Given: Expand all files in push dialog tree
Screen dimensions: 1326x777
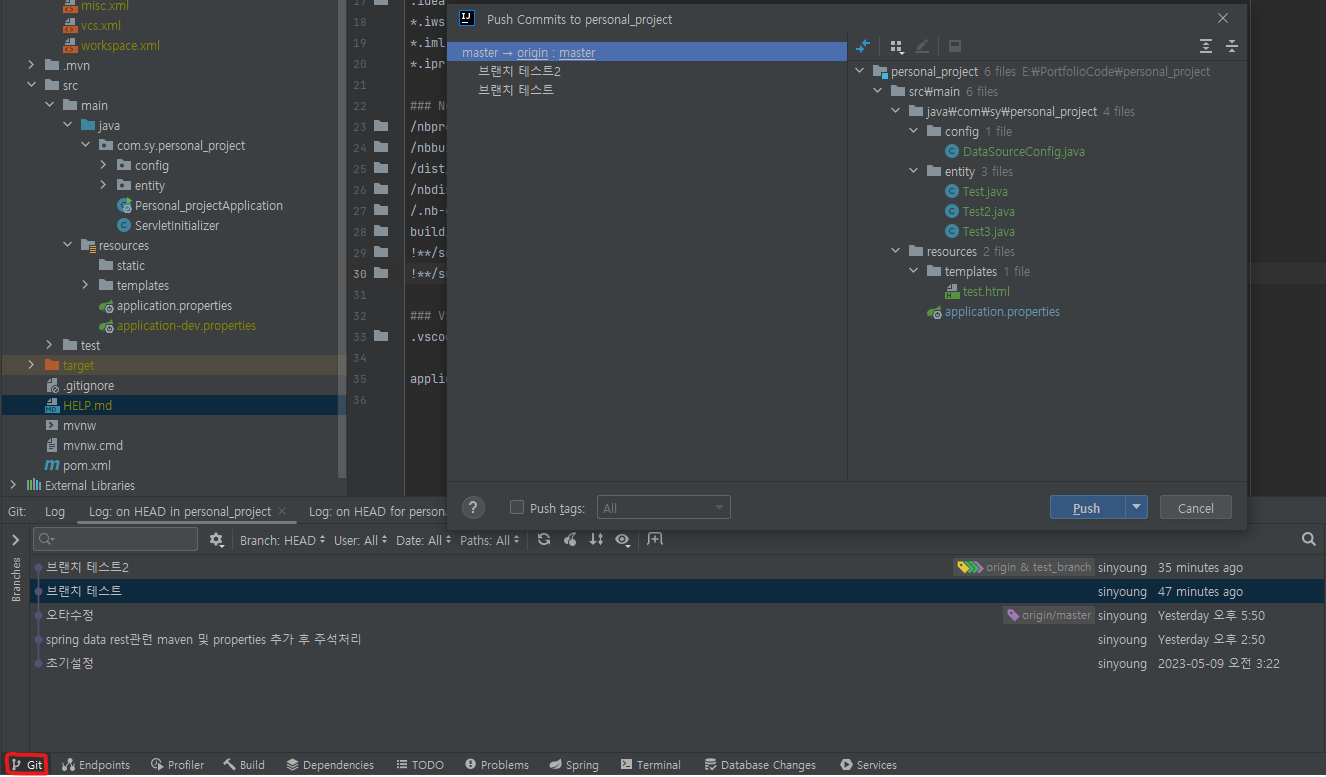Looking at the screenshot, I should tap(1206, 46).
